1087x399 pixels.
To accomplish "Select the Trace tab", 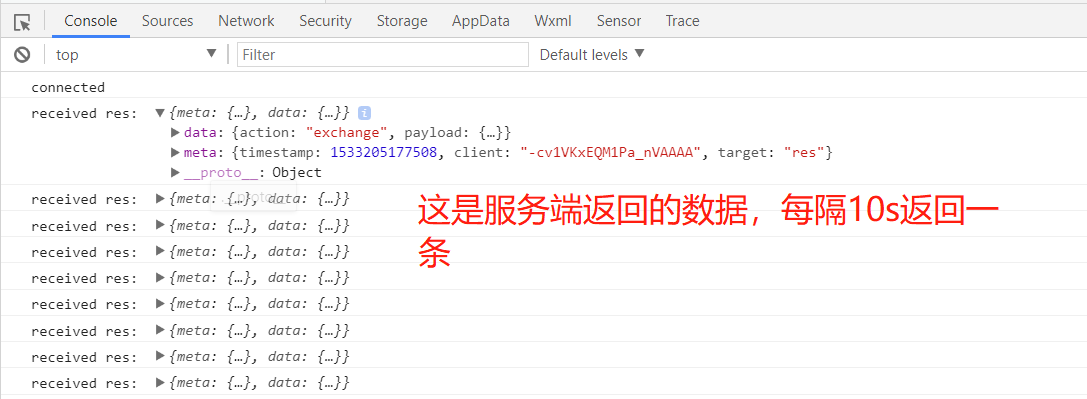I will tap(682, 21).
